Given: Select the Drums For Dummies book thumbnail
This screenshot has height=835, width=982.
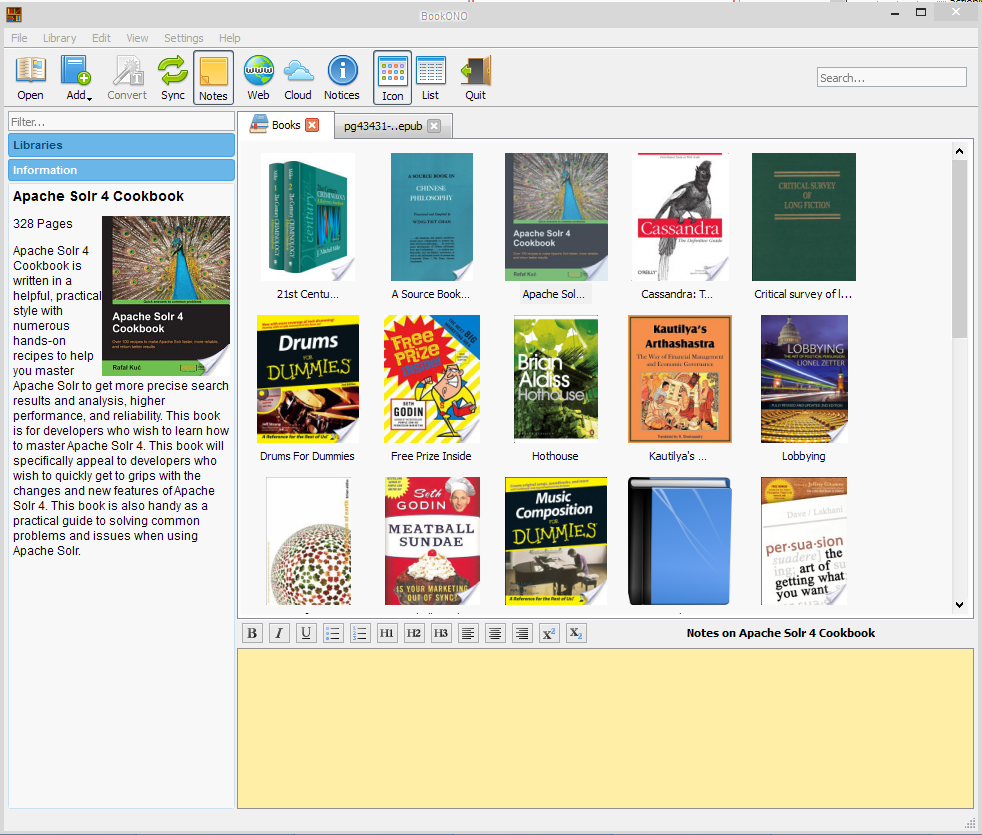Looking at the screenshot, I should point(307,379).
